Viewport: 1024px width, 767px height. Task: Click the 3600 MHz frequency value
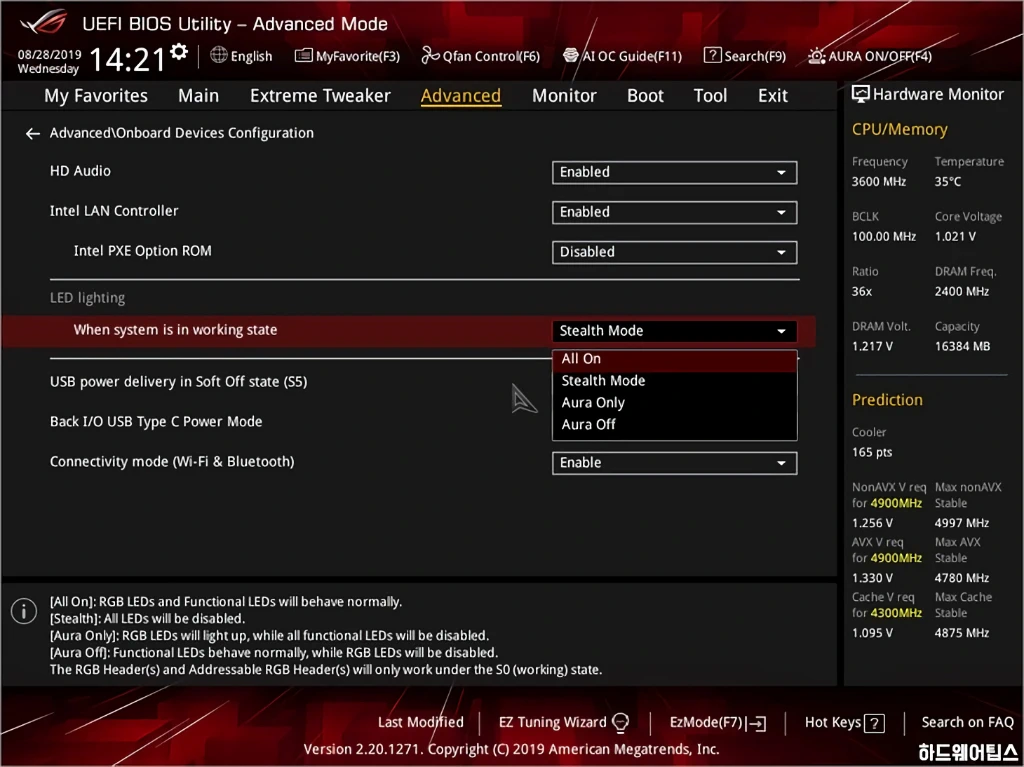[878, 182]
